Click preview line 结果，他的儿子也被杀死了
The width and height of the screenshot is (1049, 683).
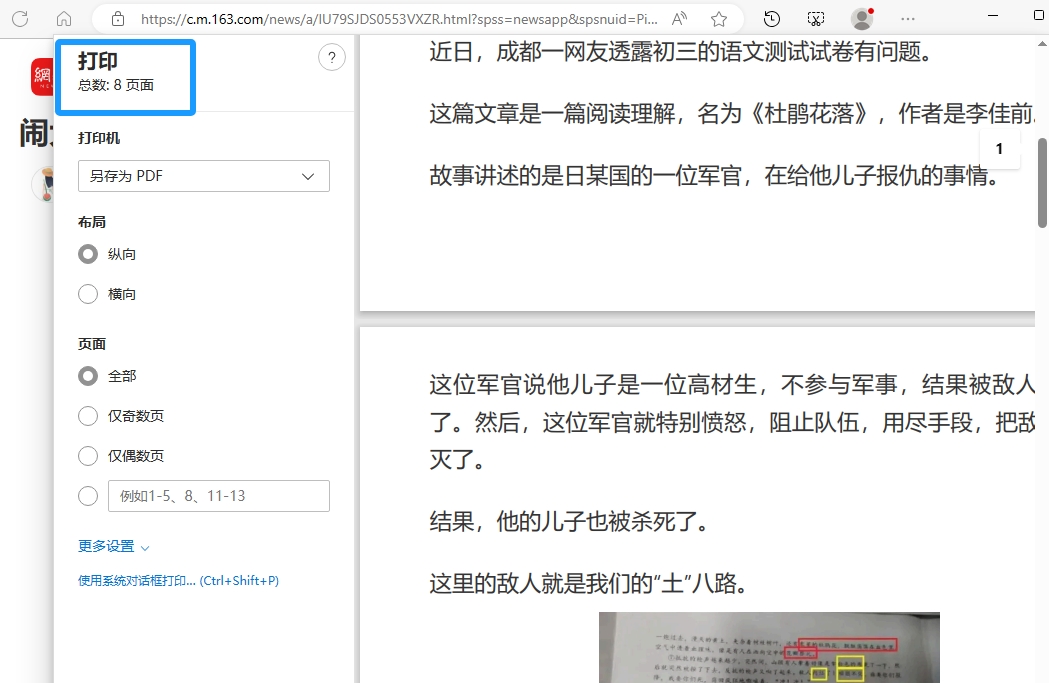[x=569, y=521]
